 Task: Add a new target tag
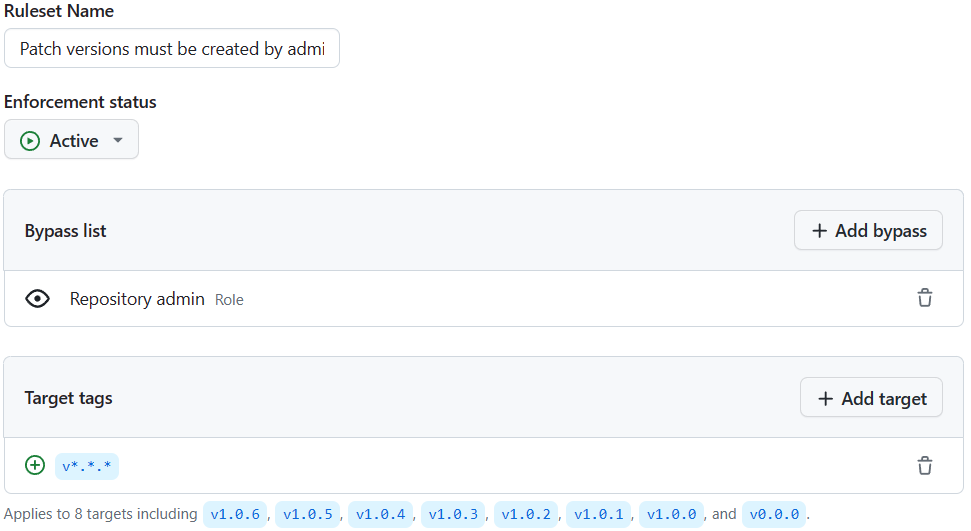[x=871, y=398]
